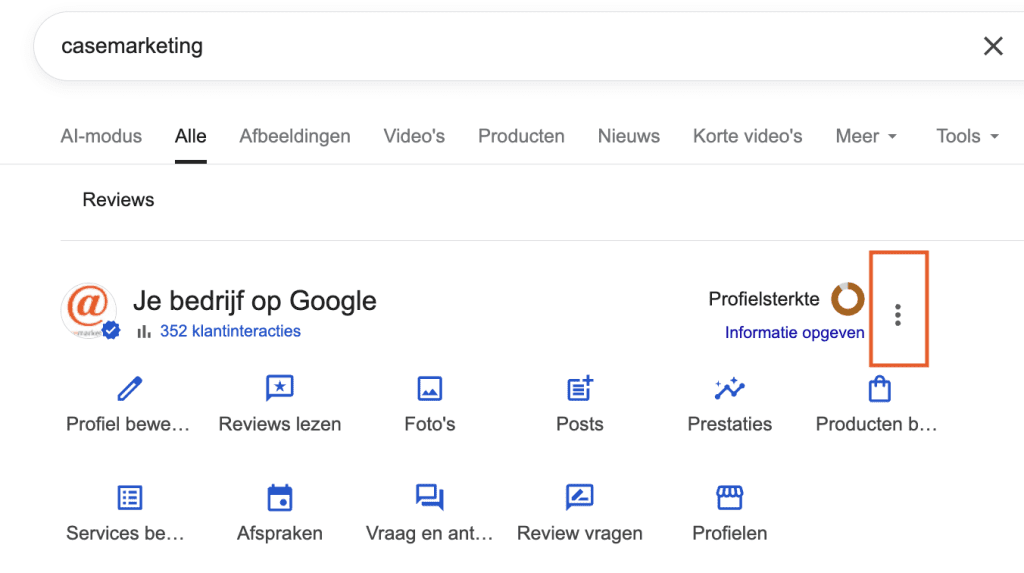Switch to the AI-modus tab
The height and width of the screenshot is (573, 1024).
(x=101, y=136)
